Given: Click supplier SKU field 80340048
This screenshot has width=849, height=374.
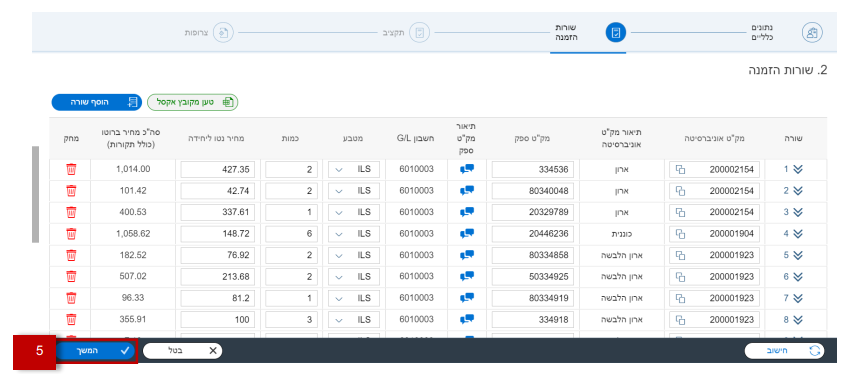Looking at the screenshot, I should pyautogui.click(x=532, y=191).
